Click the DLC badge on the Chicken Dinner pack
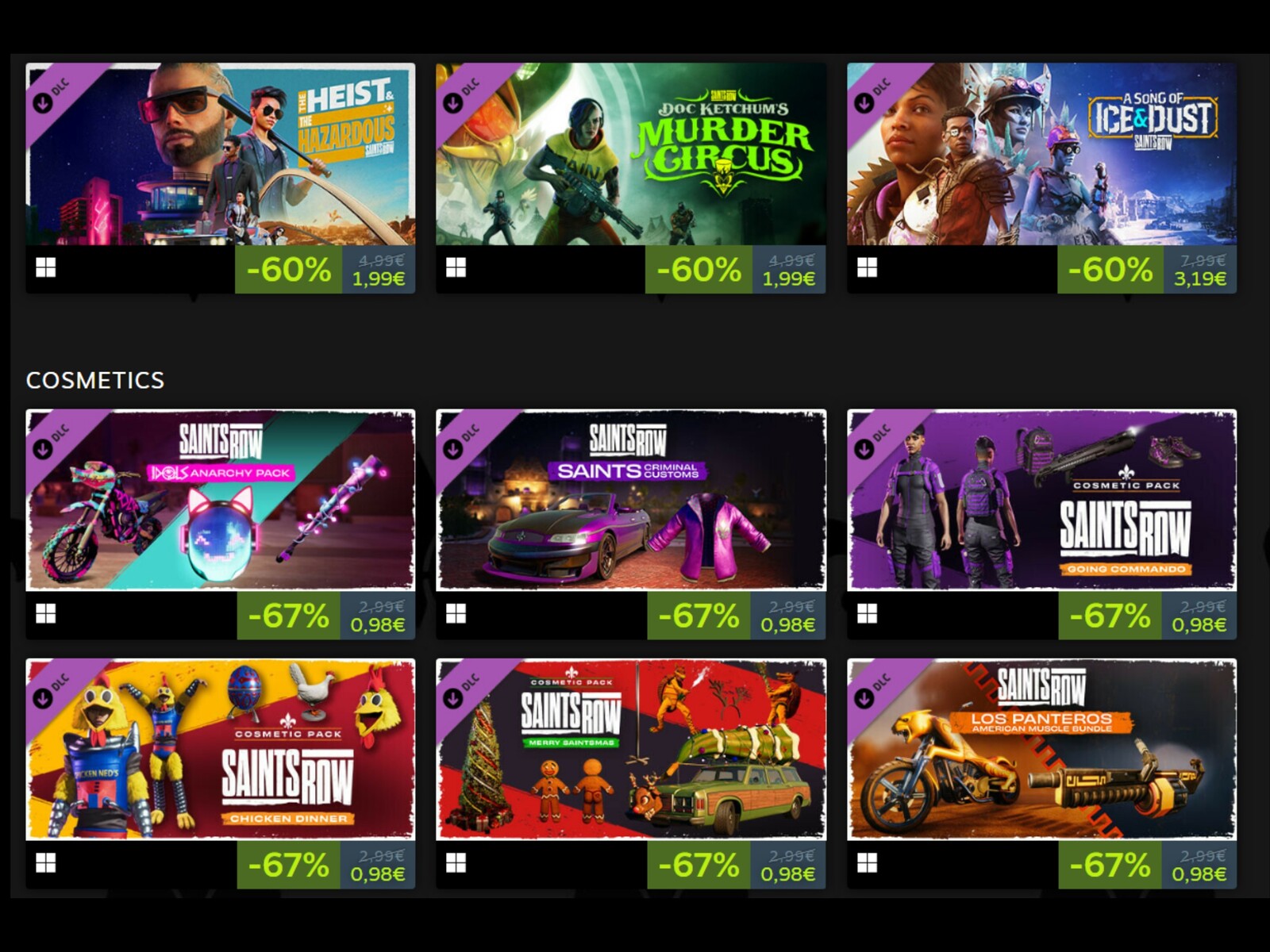Viewport: 1270px width, 952px height. pyautogui.click(x=50, y=691)
